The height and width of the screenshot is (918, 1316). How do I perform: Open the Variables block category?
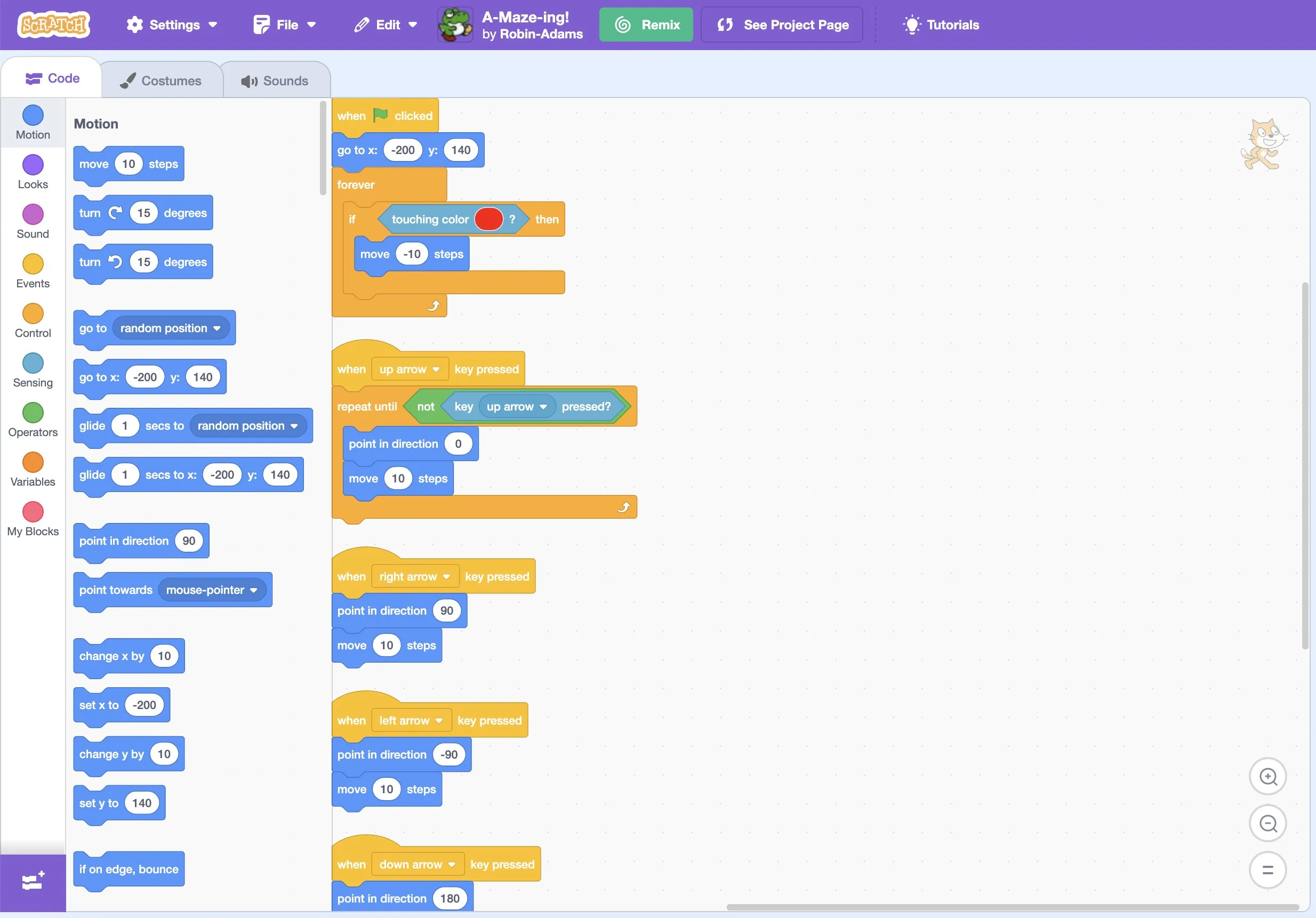(x=33, y=462)
